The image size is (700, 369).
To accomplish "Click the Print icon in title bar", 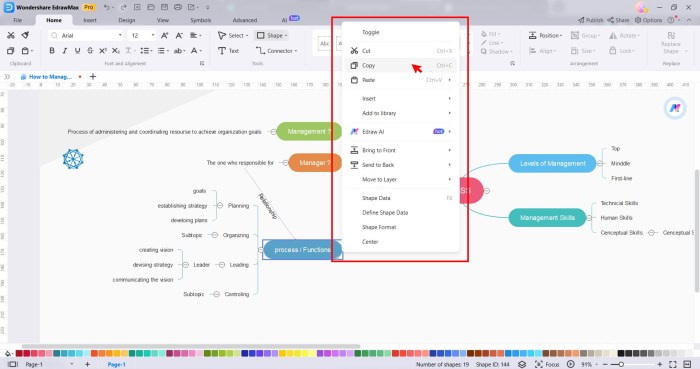I will tap(178, 7).
